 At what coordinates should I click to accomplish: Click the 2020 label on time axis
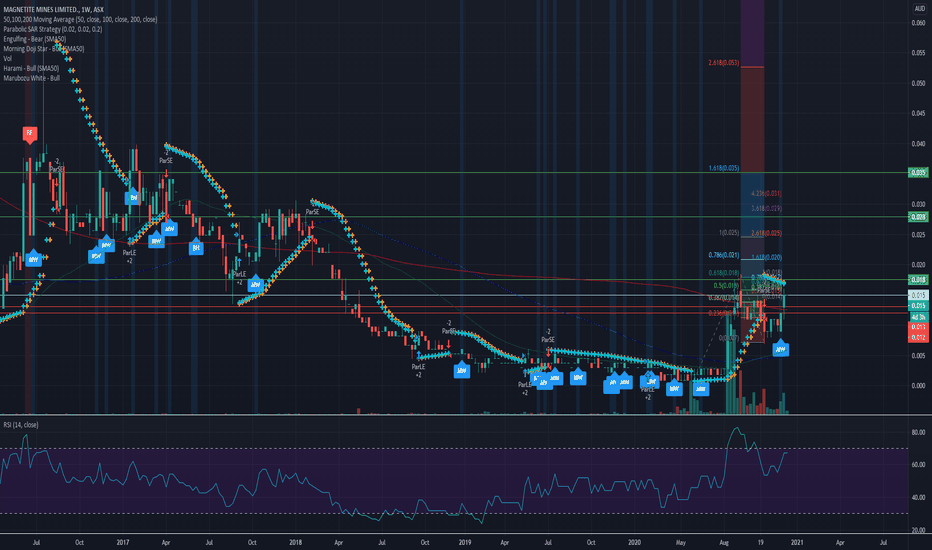point(635,542)
